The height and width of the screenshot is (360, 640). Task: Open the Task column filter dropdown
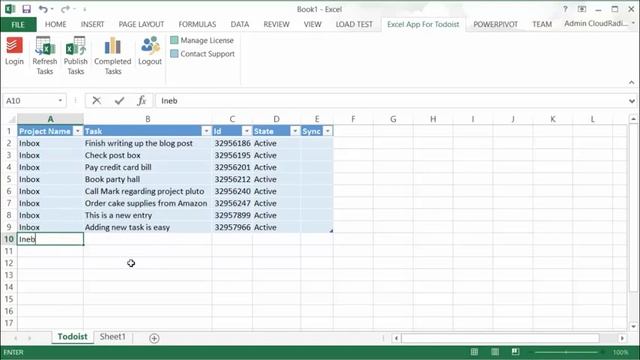(206, 131)
